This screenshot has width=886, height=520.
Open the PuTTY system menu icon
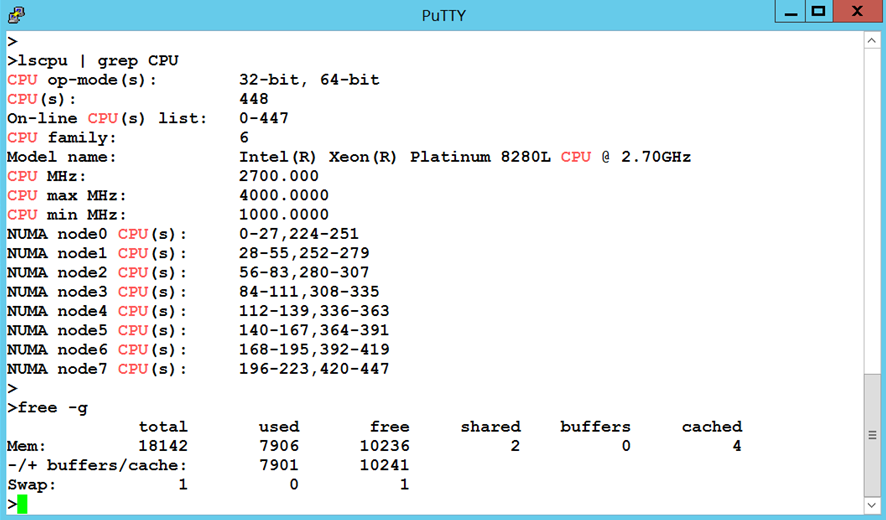pyautogui.click(x=15, y=15)
